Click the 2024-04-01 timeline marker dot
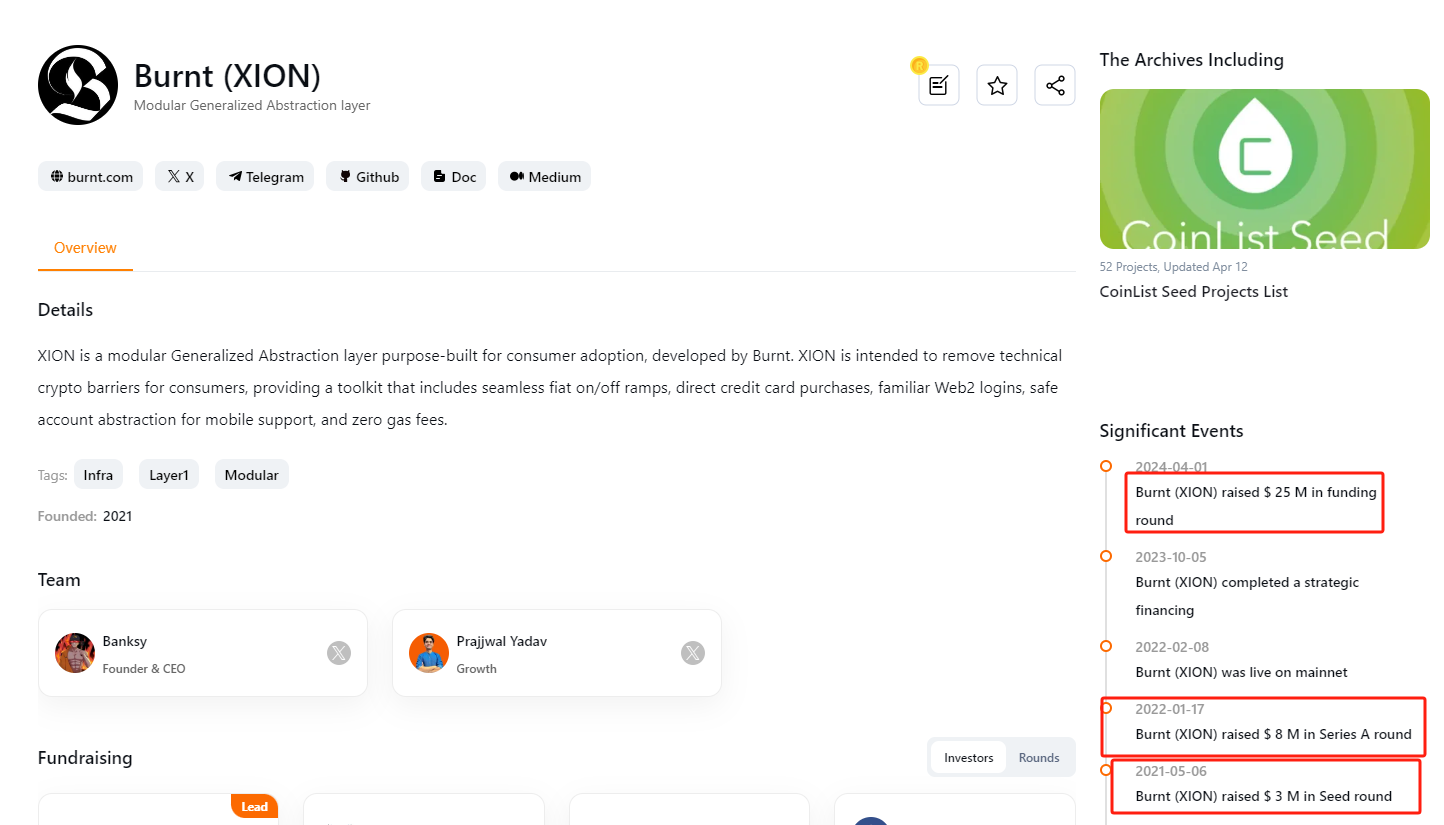The width and height of the screenshot is (1444, 825). click(1106, 466)
